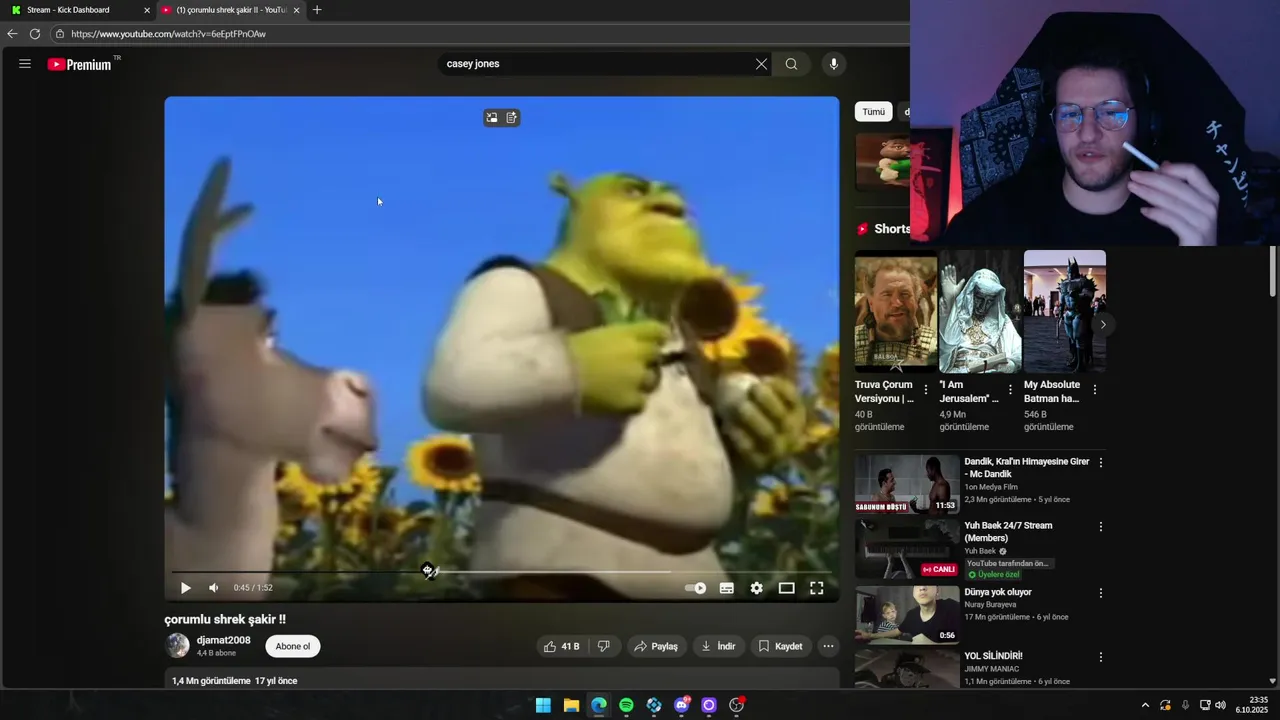
Task: Open the Truva Çorum Versiyonu short
Action: [x=896, y=312]
